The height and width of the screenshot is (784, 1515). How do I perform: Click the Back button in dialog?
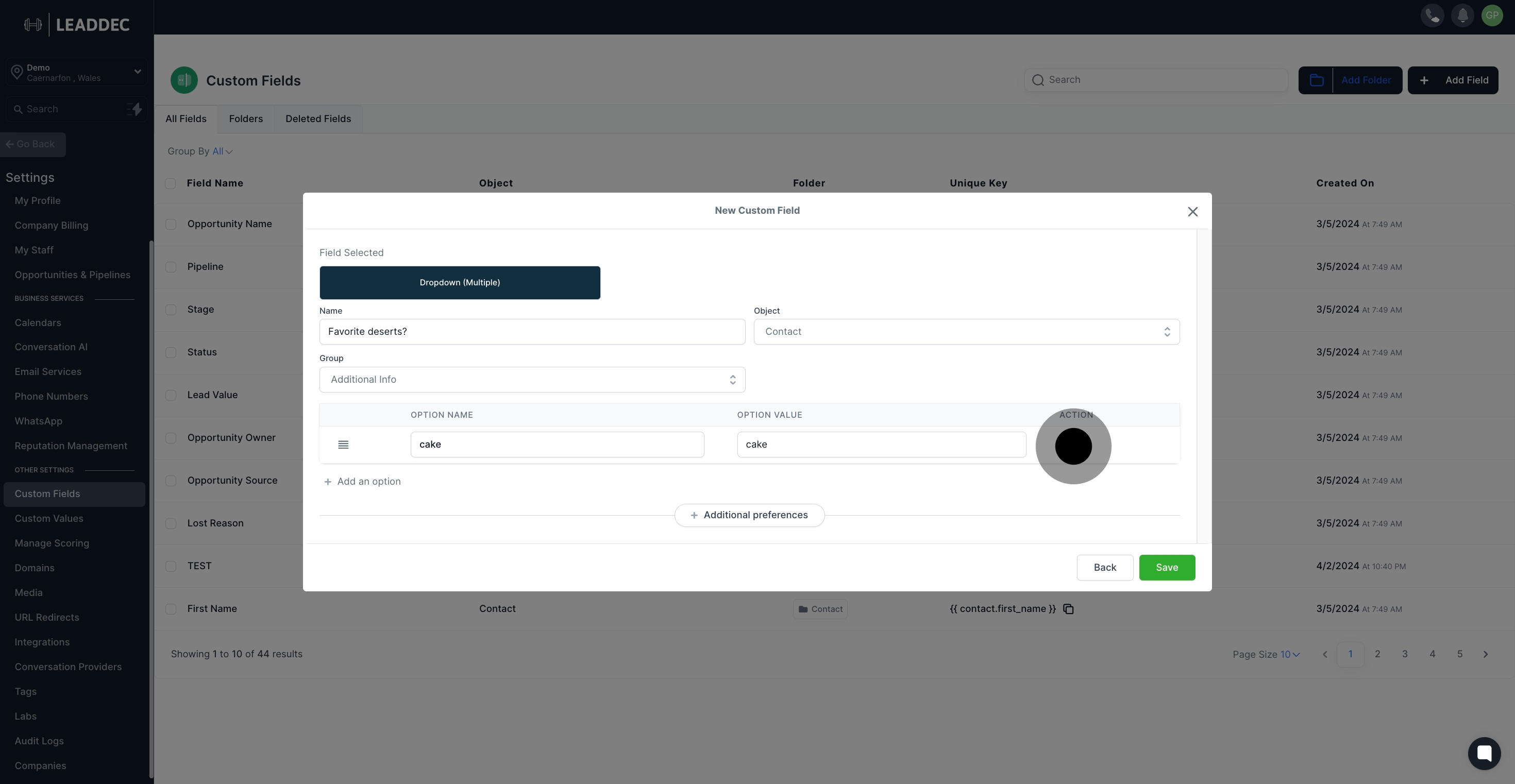point(1104,568)
